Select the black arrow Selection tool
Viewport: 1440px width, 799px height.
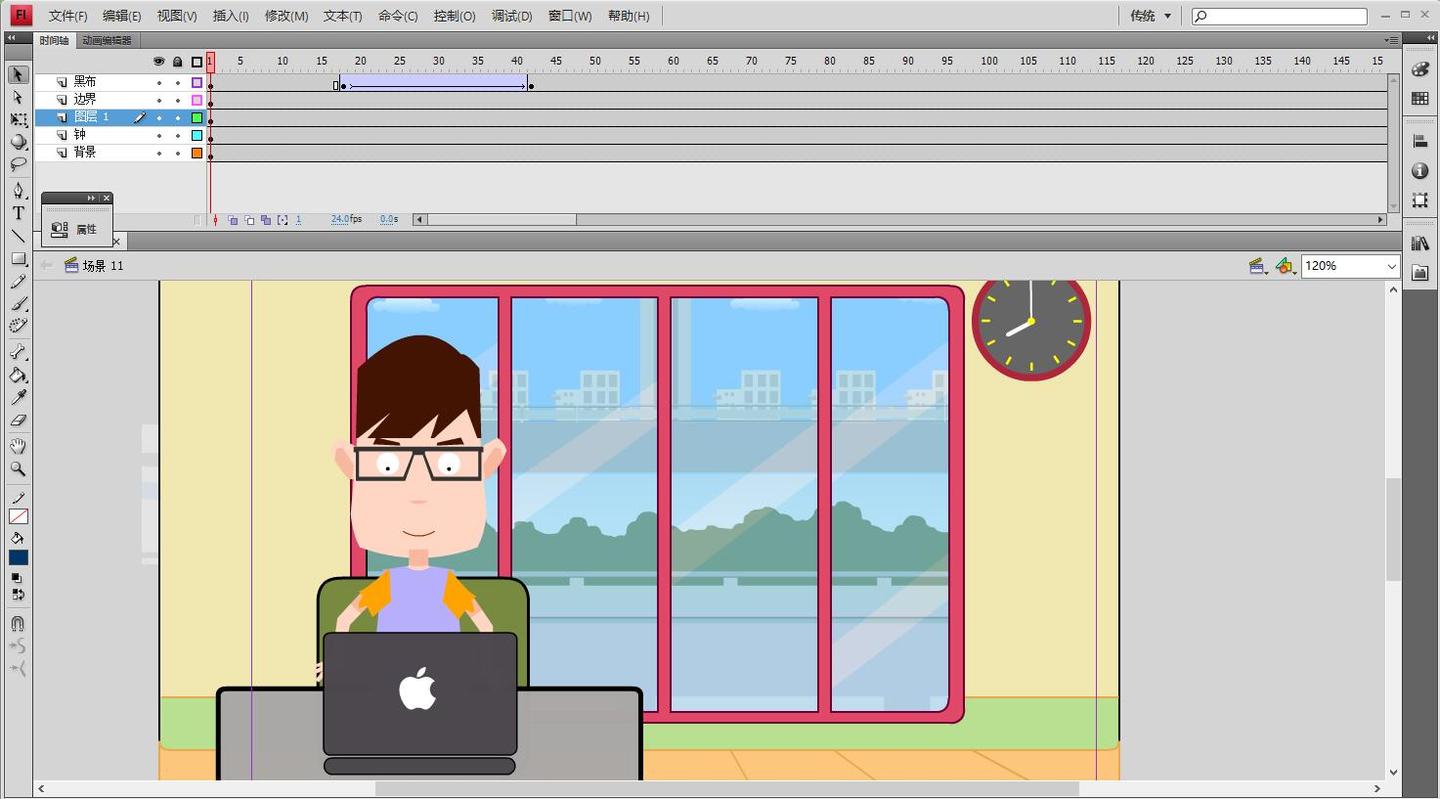18,75
